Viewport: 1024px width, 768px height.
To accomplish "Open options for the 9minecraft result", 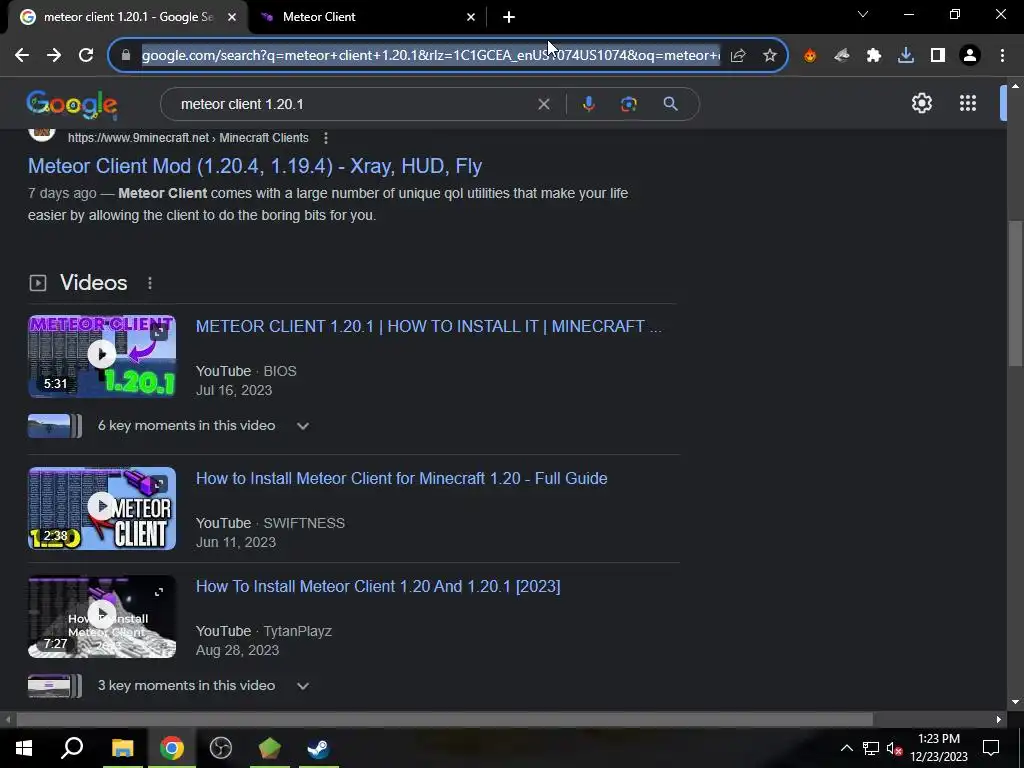I will point(325,138).
